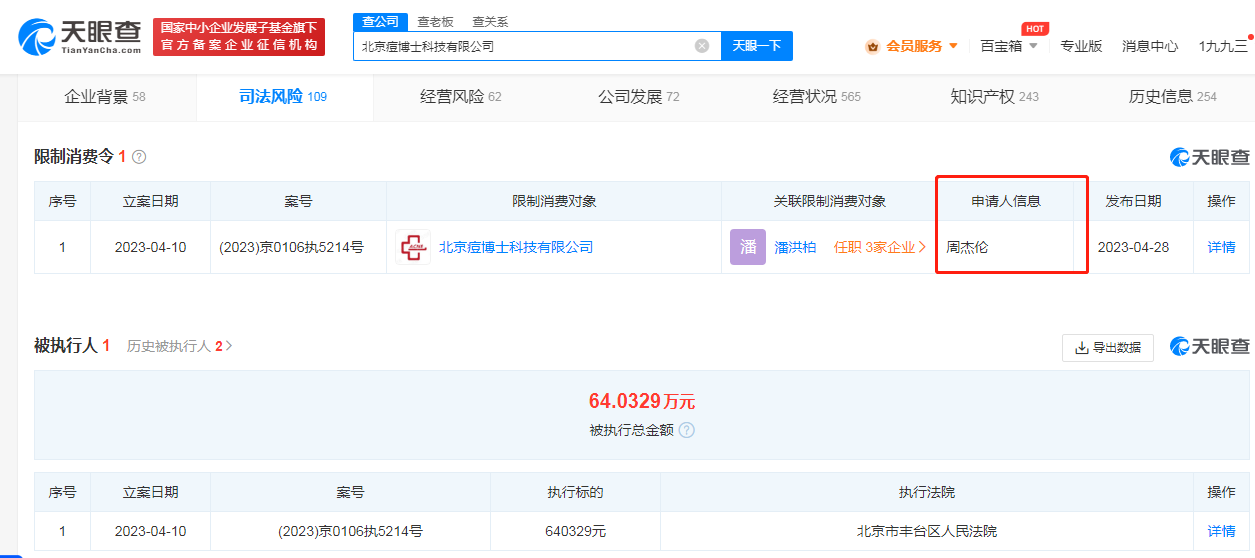Select 经营风险 tab
Image resolution: width=1255 pixels, height=558 pixels.
[461, 97]
